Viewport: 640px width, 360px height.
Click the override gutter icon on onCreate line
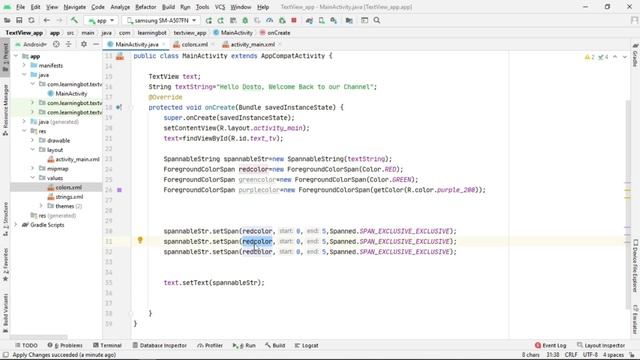(x=119, y=107)
